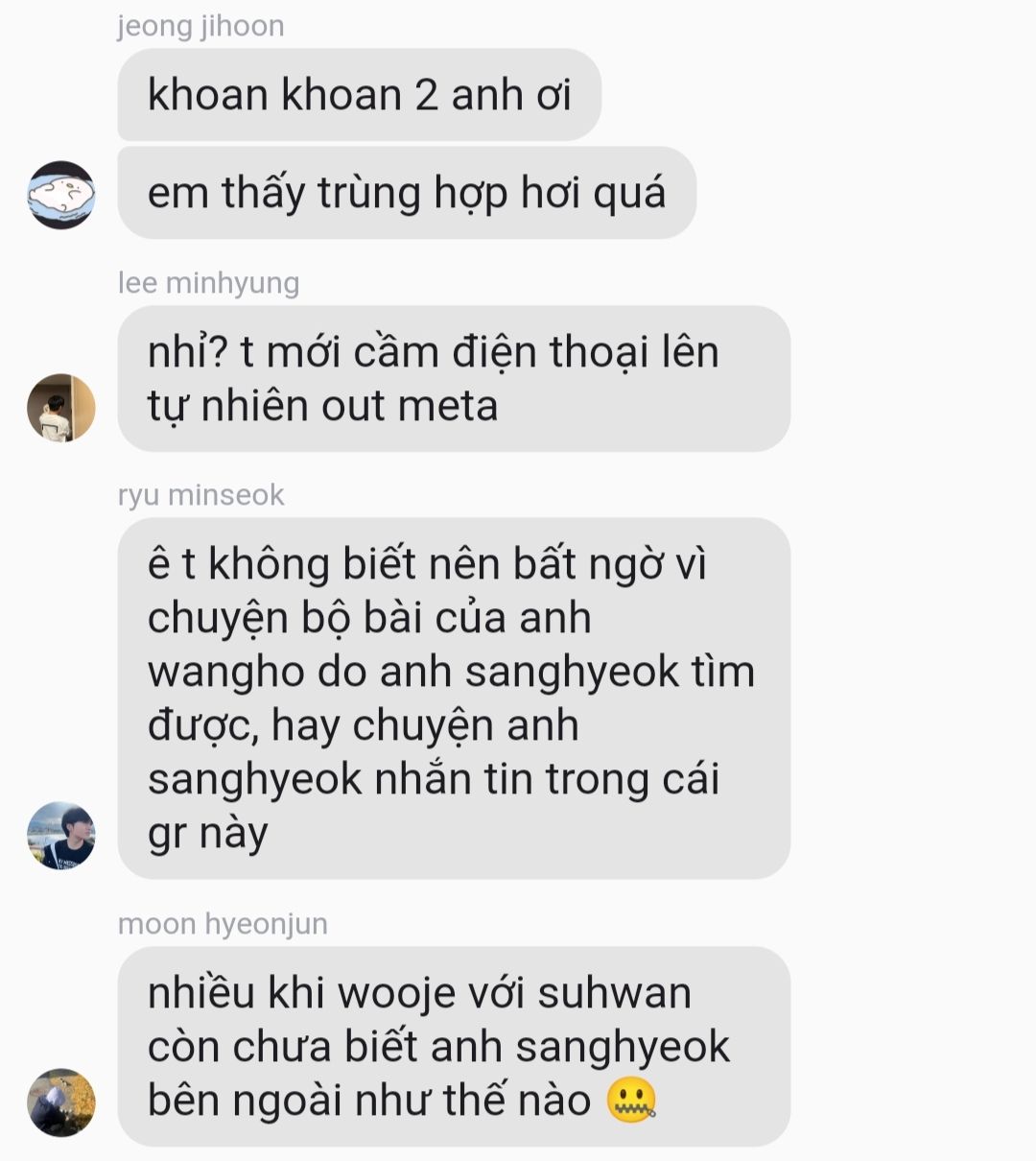
Task: Open jeong jihoon's avatar picture
Action: 61,195
